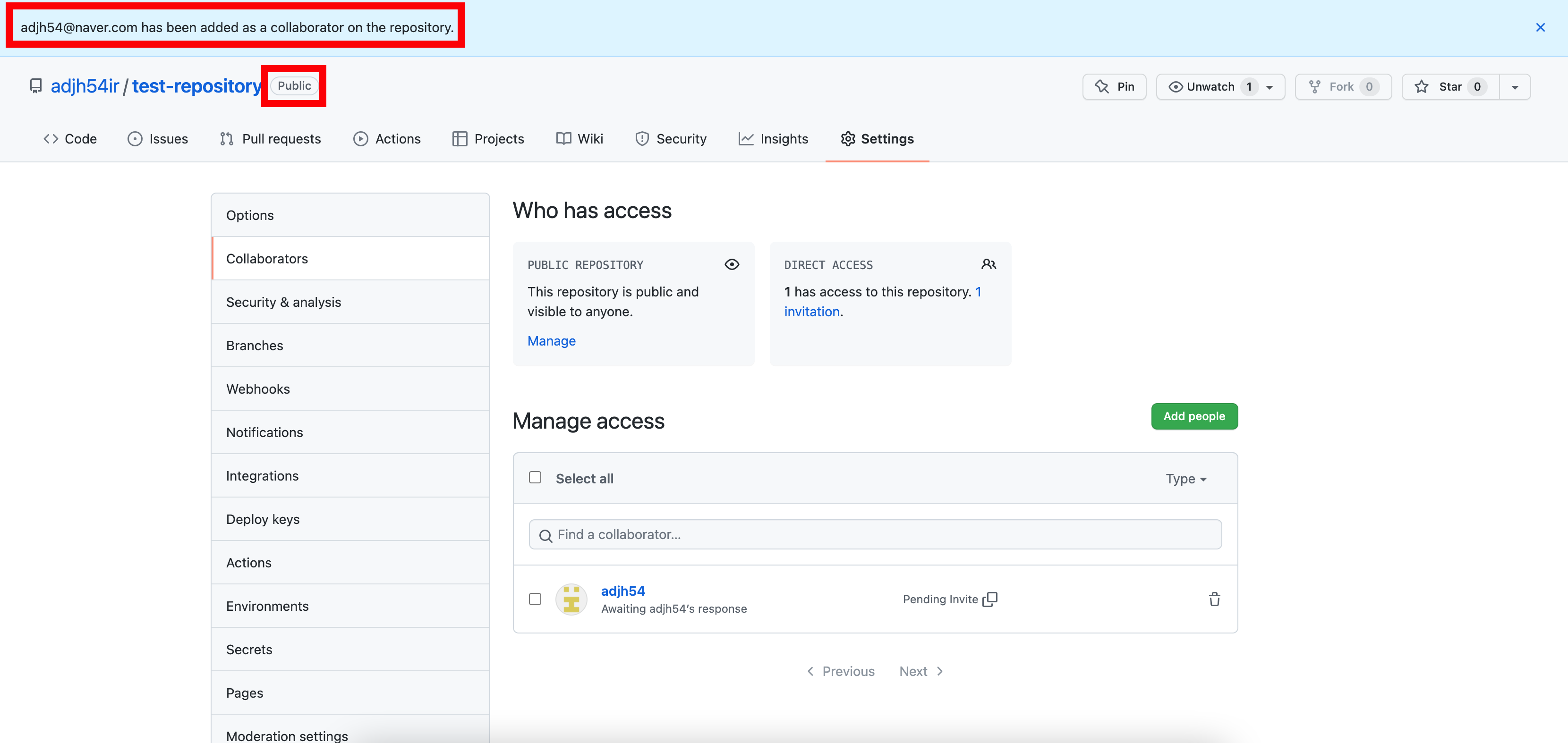Open the dropdown arrow beside Star
Image resolution: width=1568 pixels, height=743 pixels.
(1515, 87)
